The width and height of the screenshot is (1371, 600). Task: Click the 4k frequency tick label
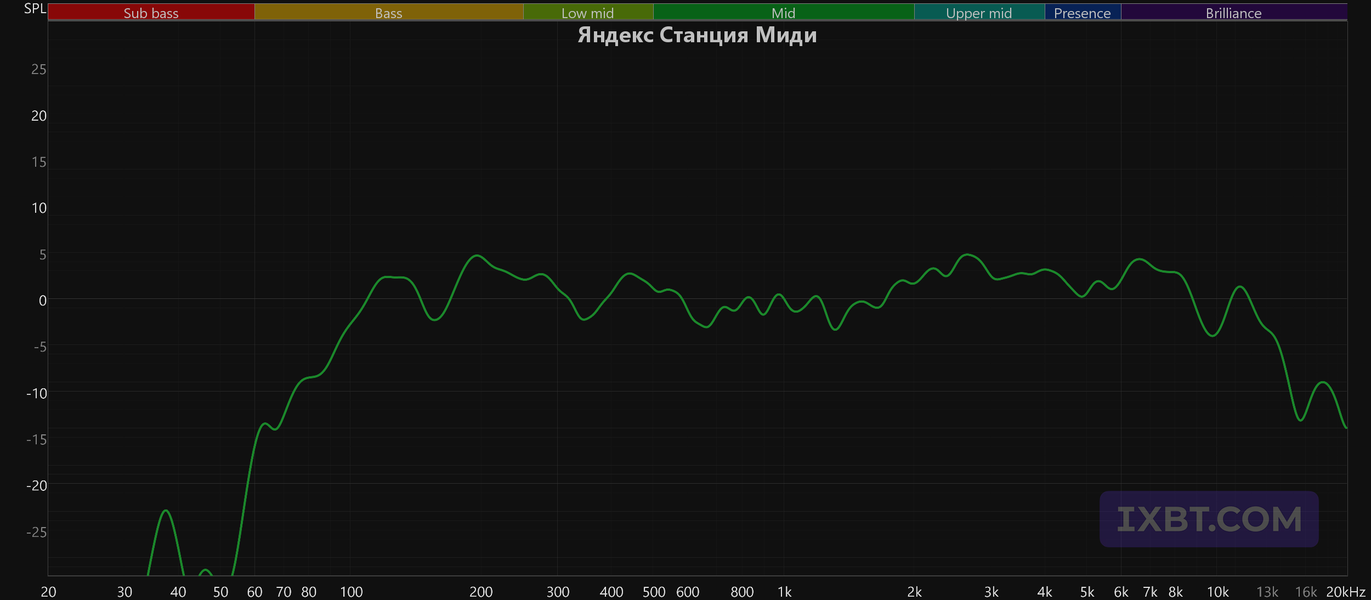(x=1045, y=591)
